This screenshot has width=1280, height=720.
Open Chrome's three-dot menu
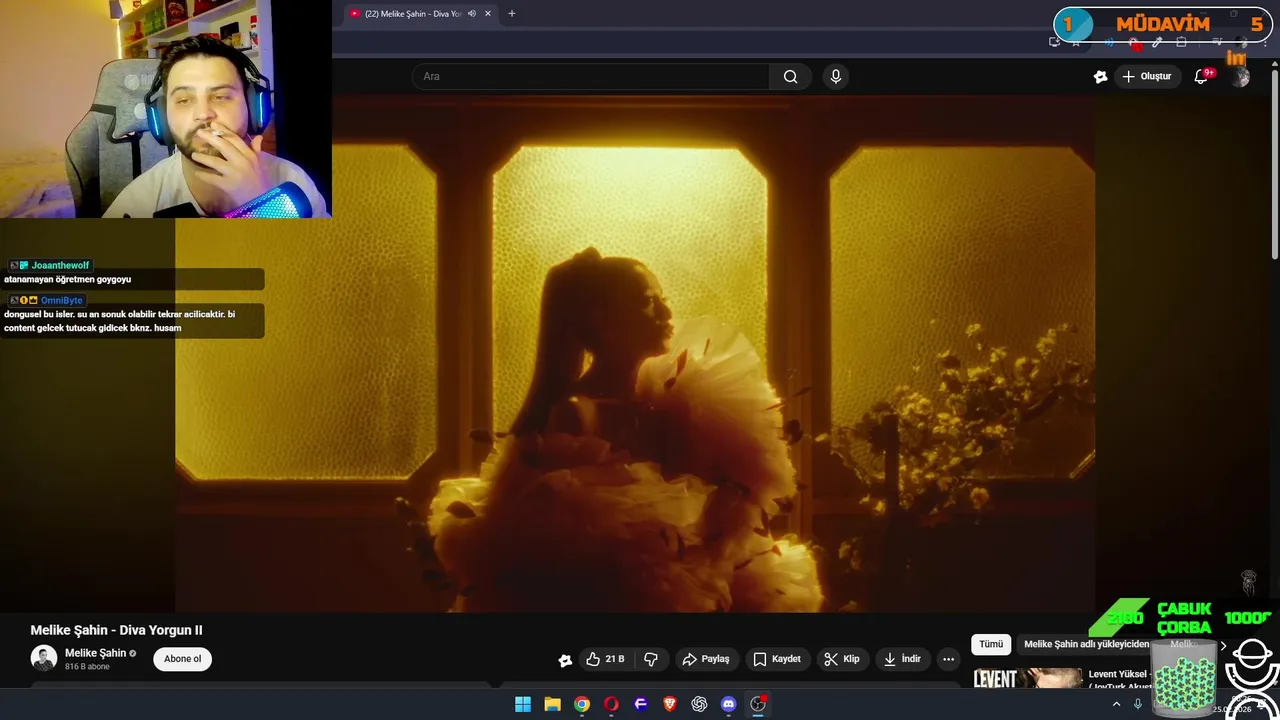(1265, 43)
